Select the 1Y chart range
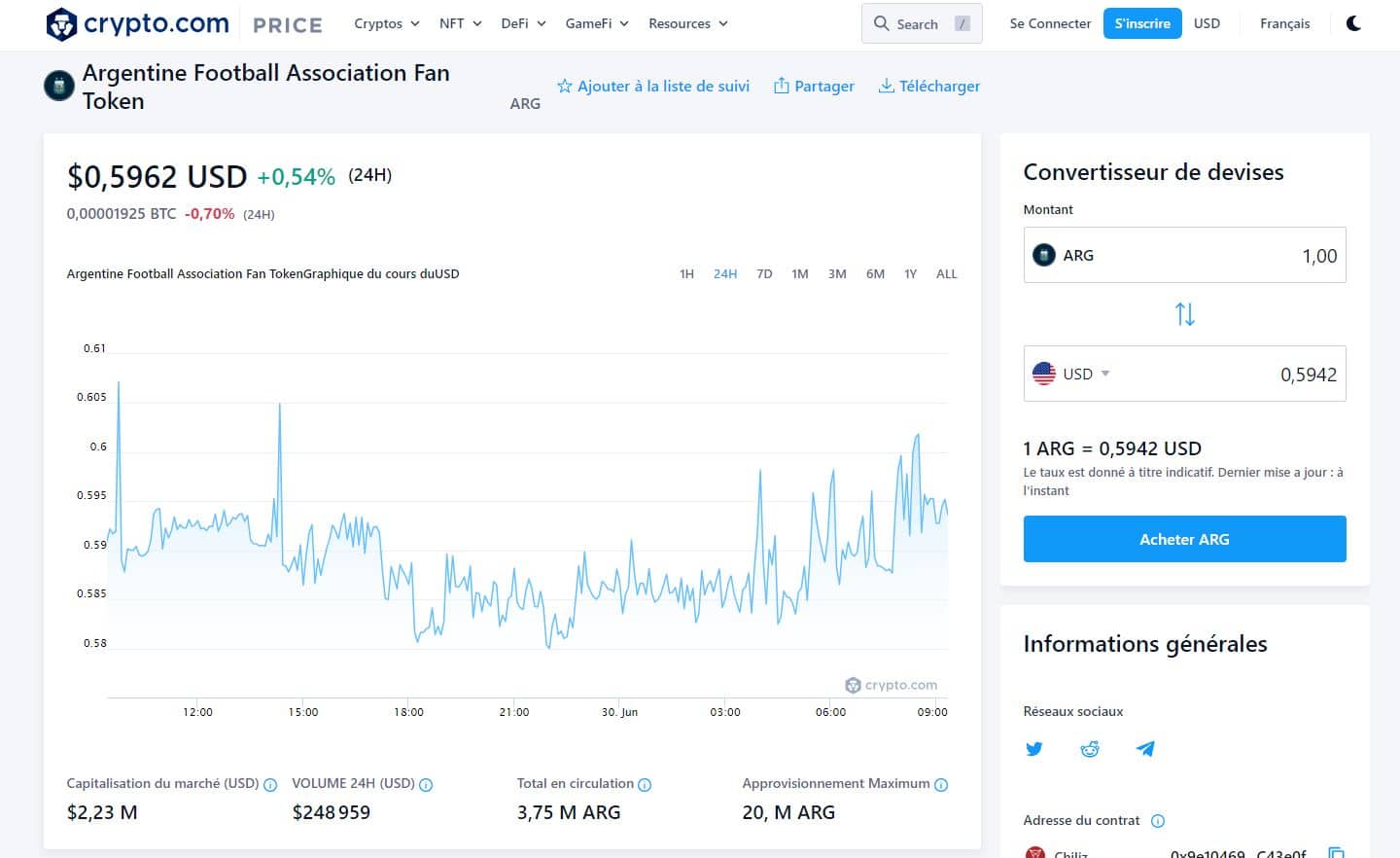The image size is (1400, 858). [910, 274]
